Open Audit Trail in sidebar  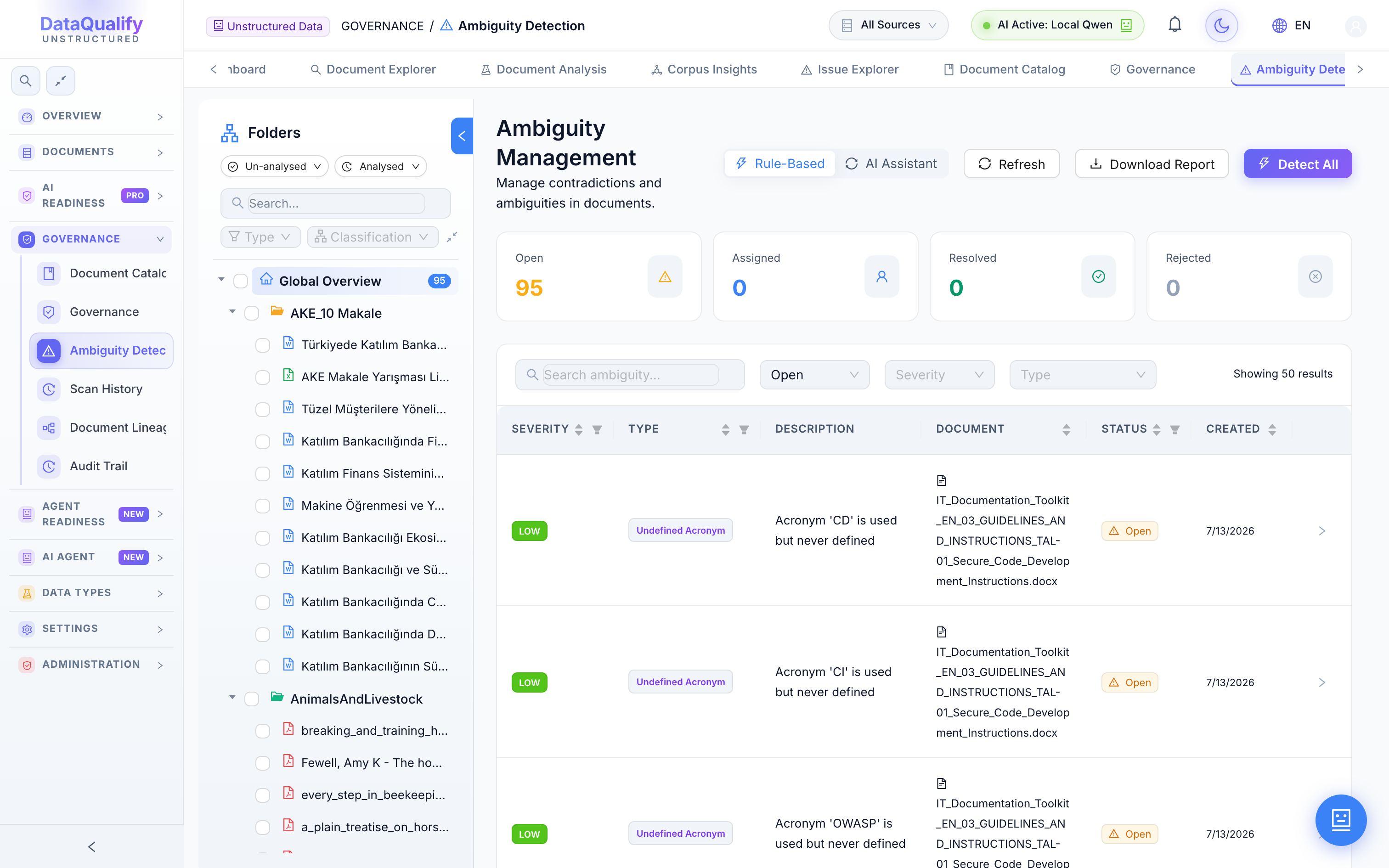[102, 466]
